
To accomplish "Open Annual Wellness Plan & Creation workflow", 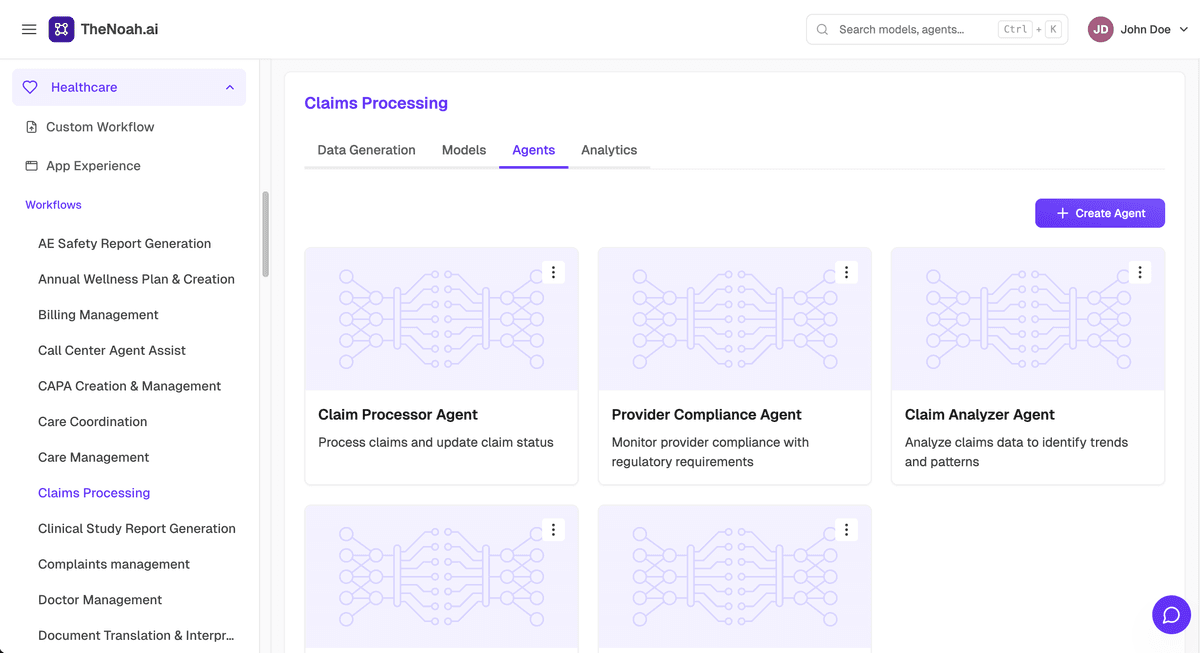I will (136, 279).
